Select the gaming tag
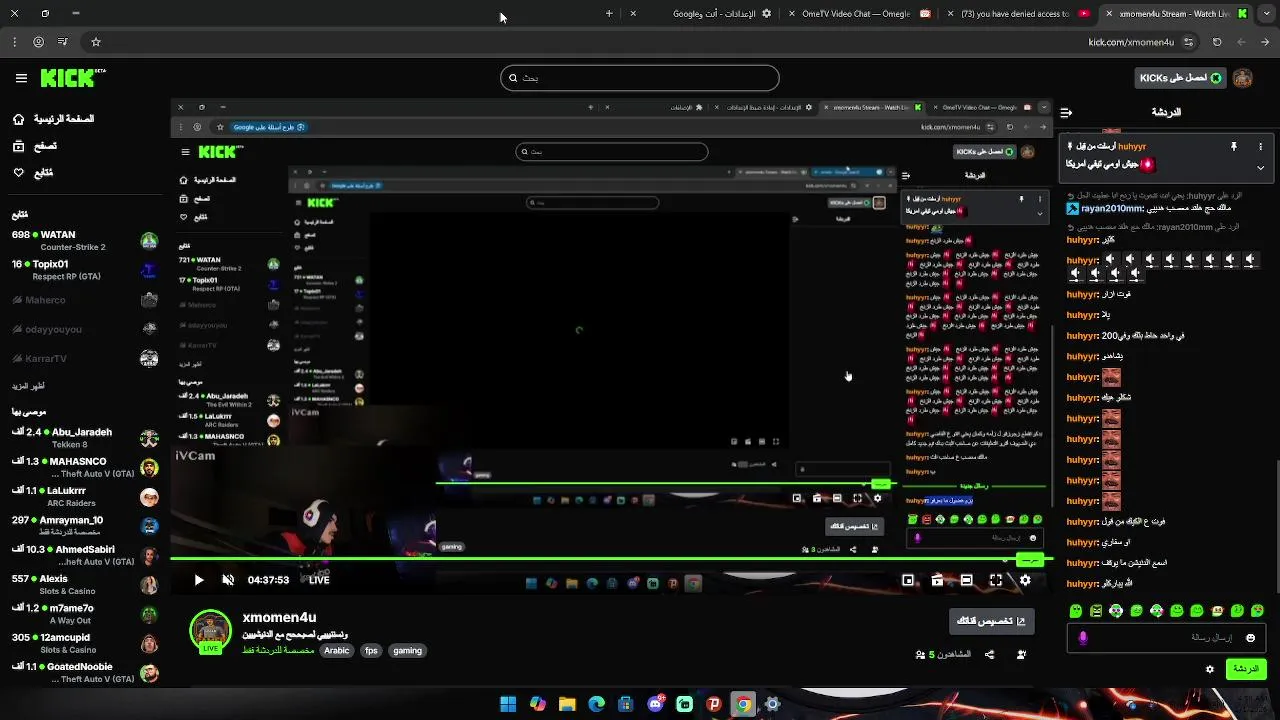 tap(407, 651)
